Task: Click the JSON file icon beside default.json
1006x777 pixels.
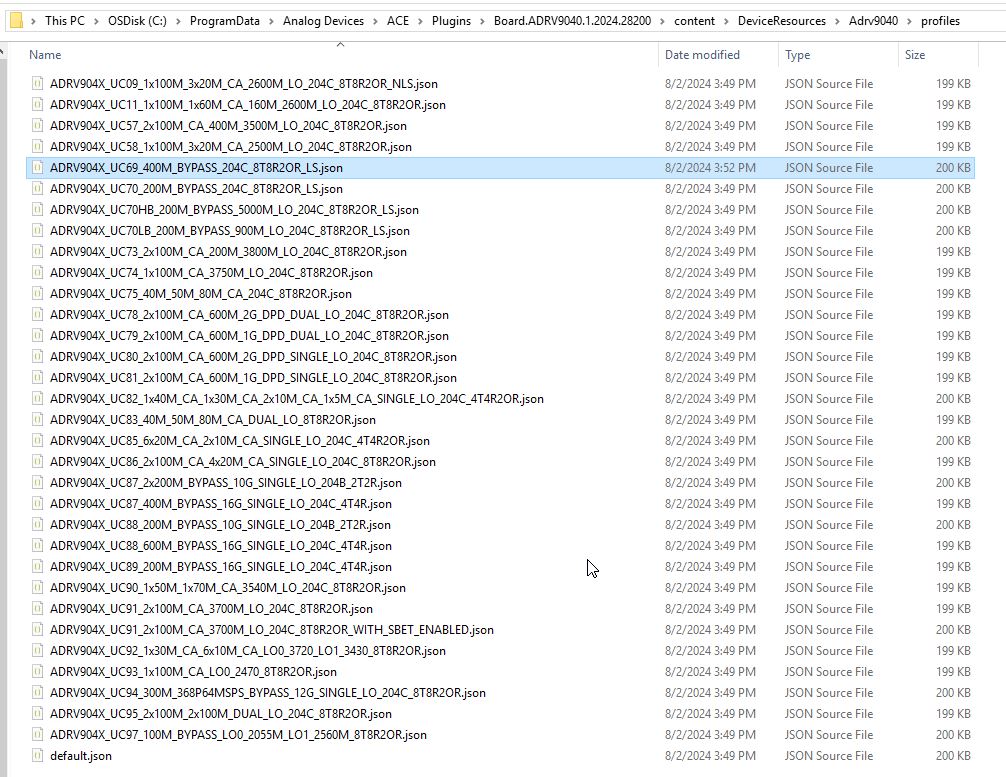Action: tap(36, 756)
